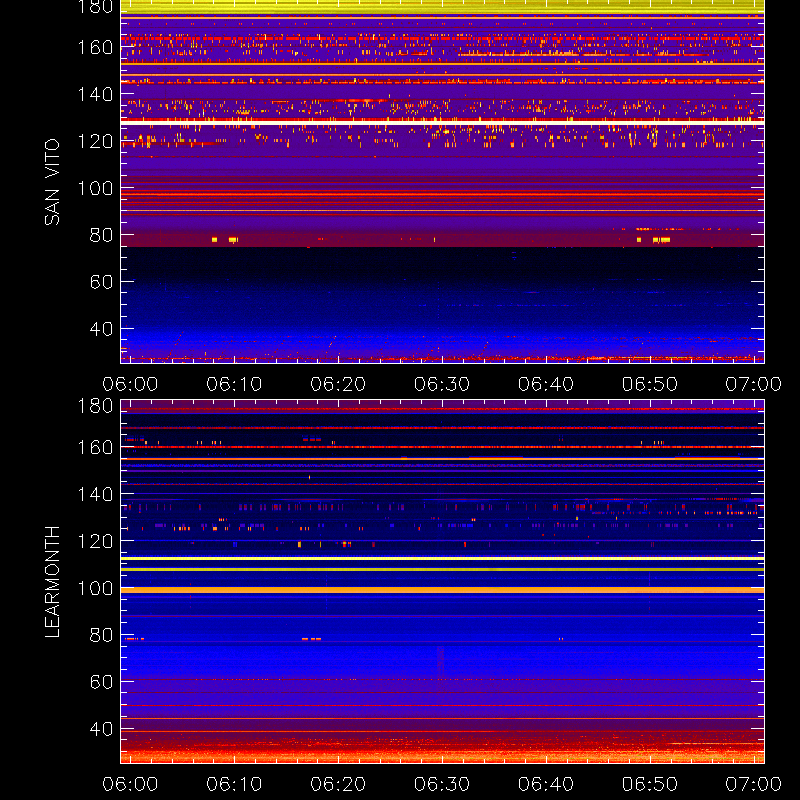This screenshot has height=800, width=800.
Task: Click the 07:00 time label under SAN VITO plot
Action: pos(754,384)
